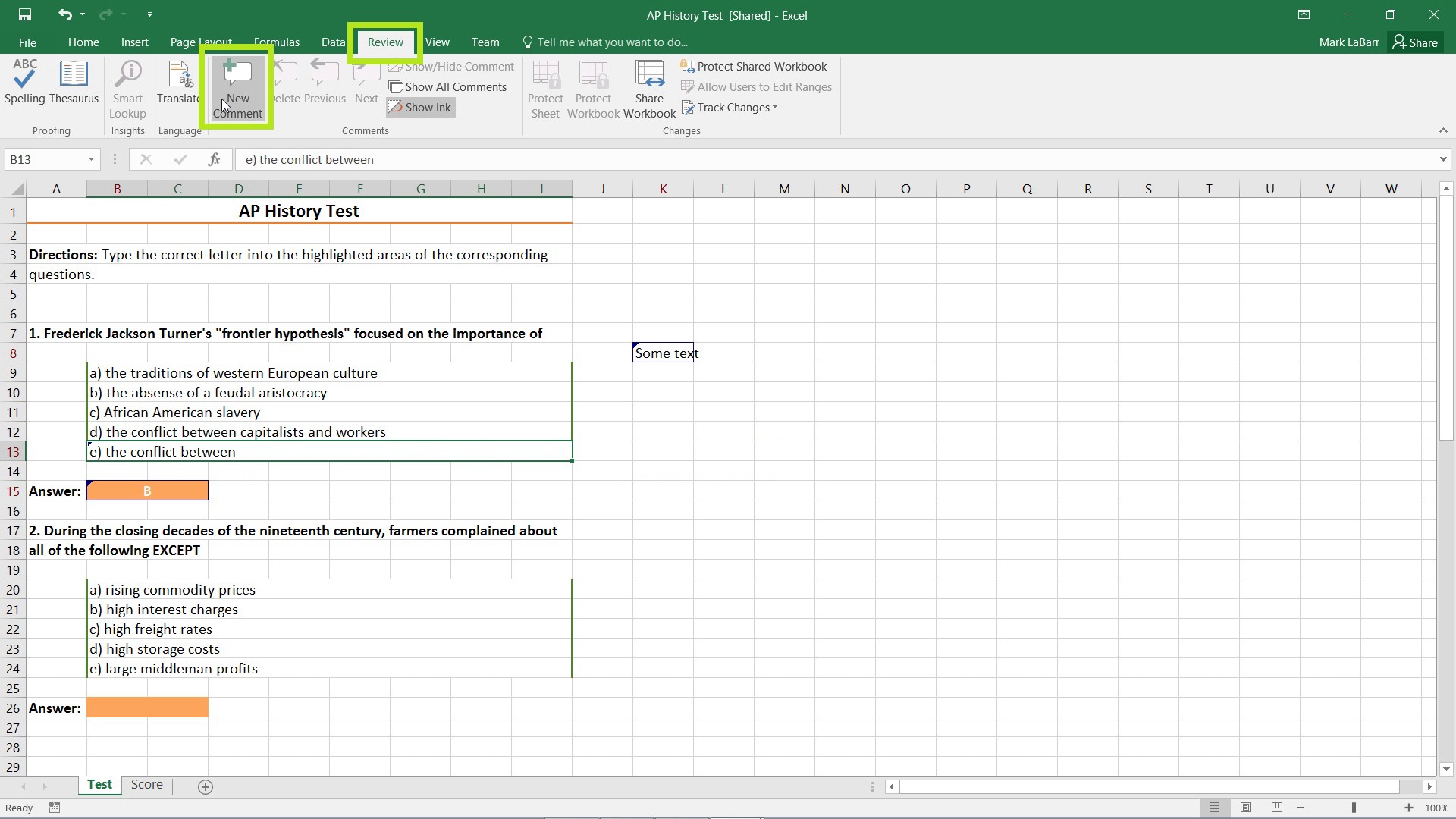Expand the Track Changes dropdown
Image resolution: width=1456 pixels, height=819 pixels.
(776, 107)
